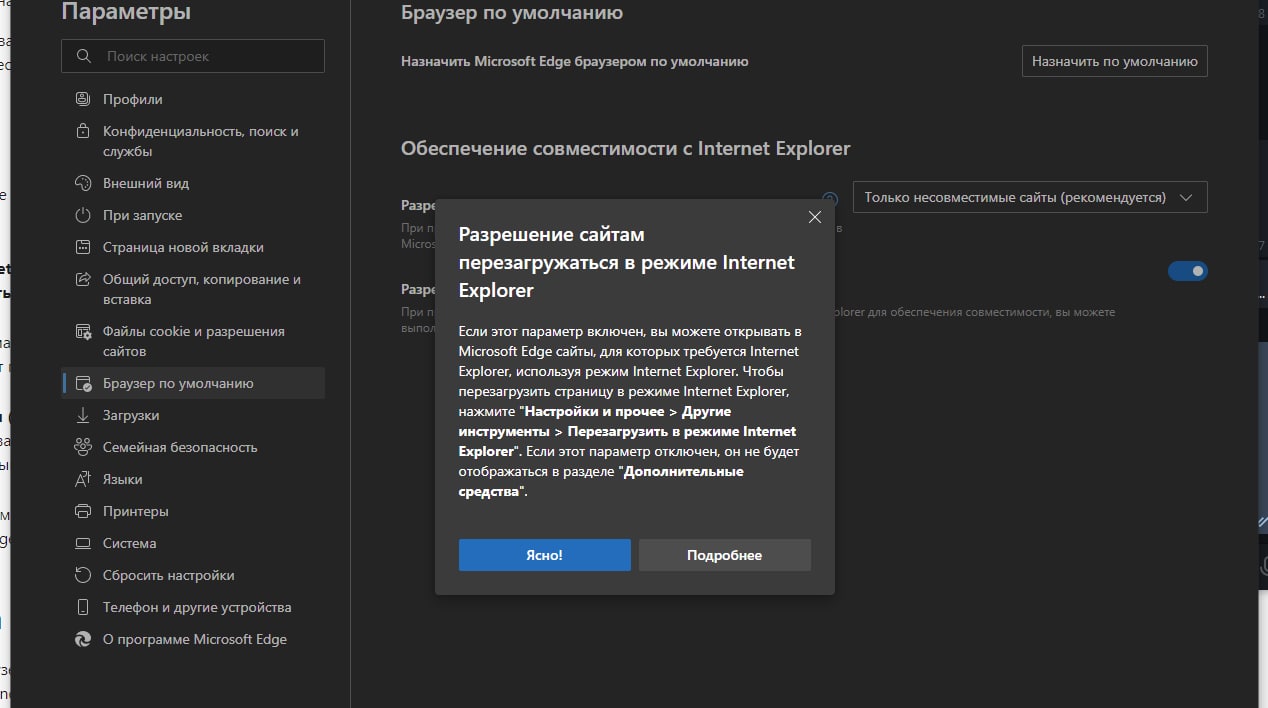Click the Внешний вид appearance icon

click(x=84, y=183)
